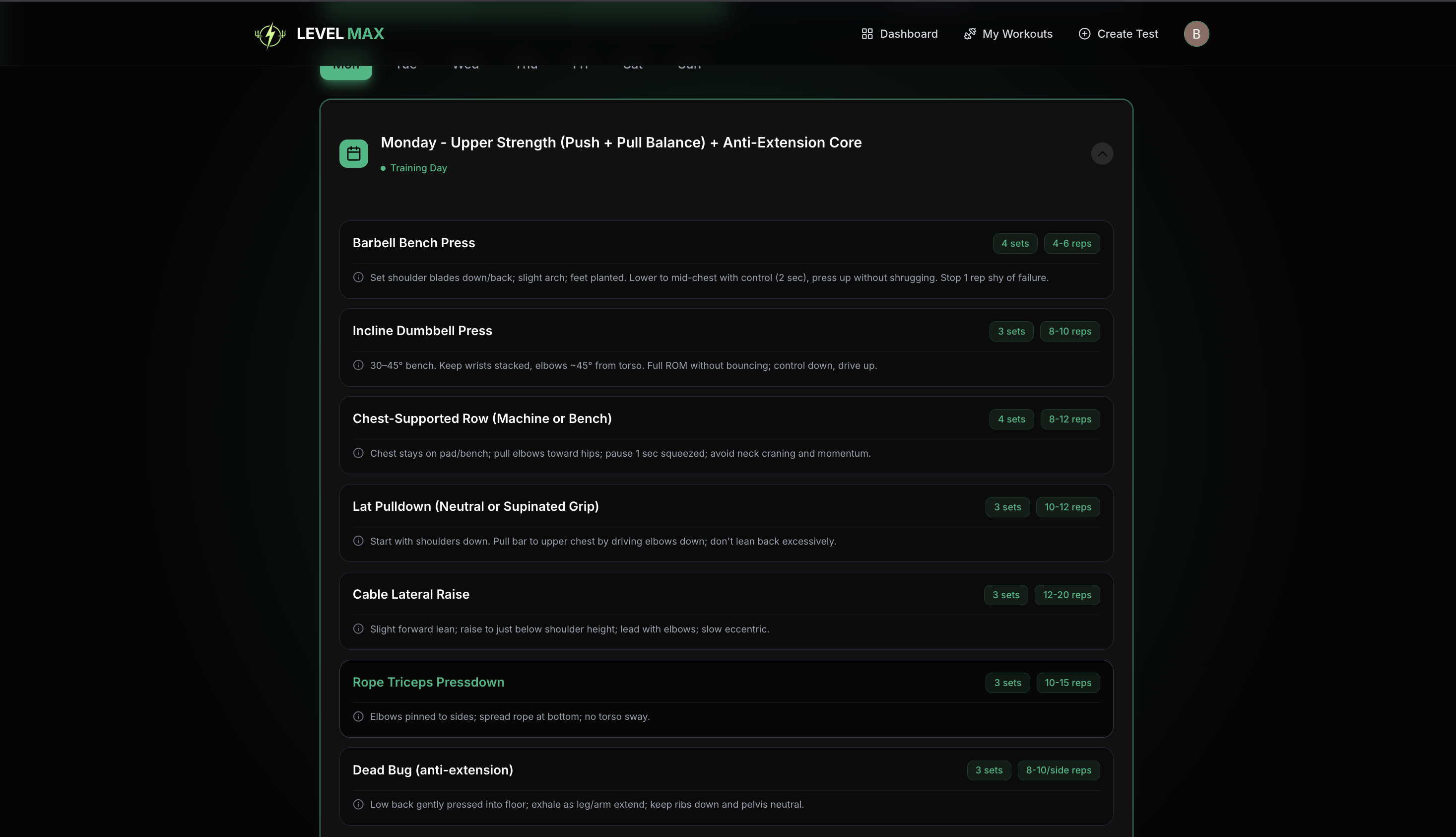Click the Chest stays on pad tip text
This screenshot has height=837, width=1456.
[620, 454]
